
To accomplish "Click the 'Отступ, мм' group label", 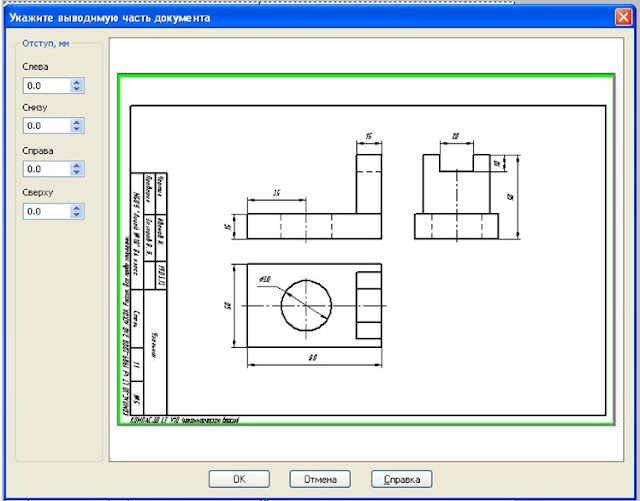I will tap(46, 43).
